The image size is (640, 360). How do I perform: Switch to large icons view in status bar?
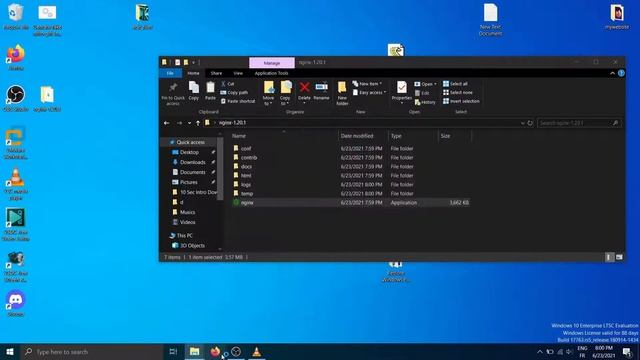point(619,257)
